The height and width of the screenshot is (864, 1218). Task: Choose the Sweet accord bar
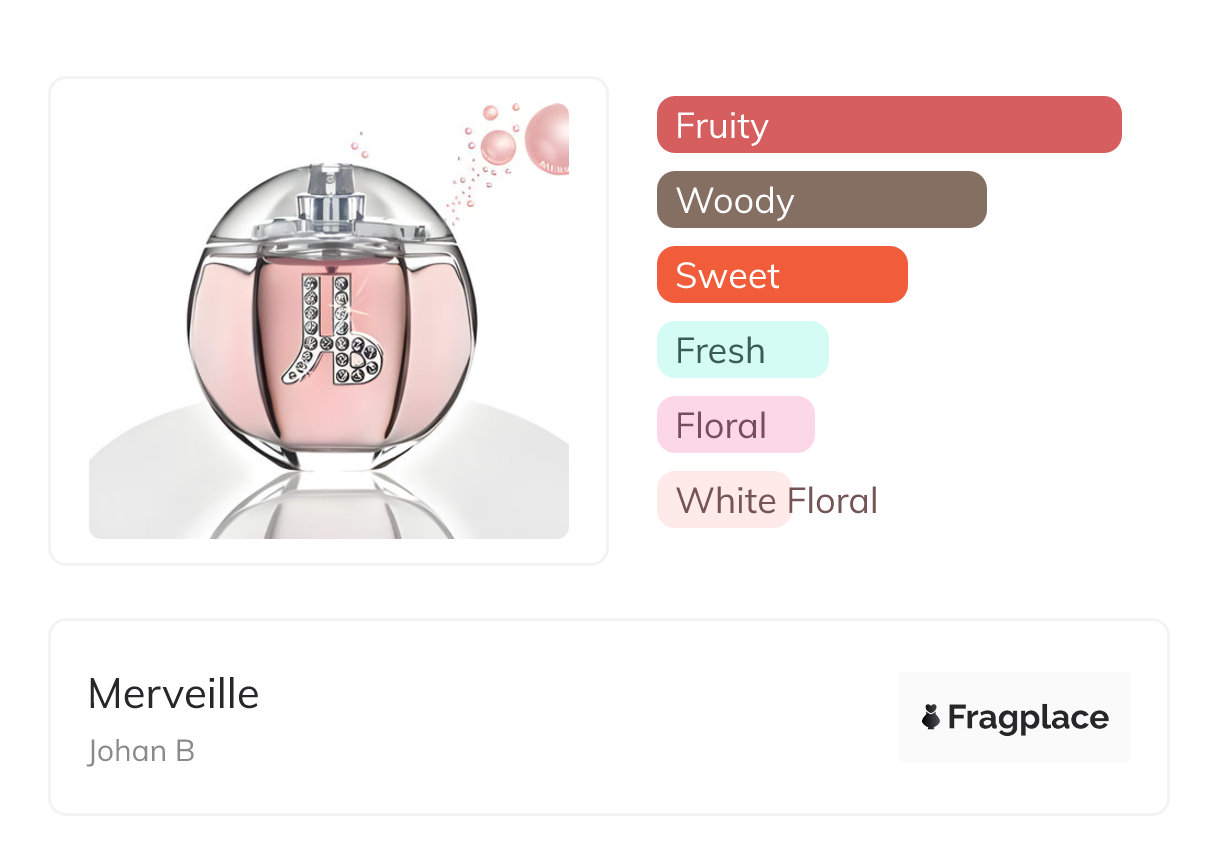click(781, 275)
